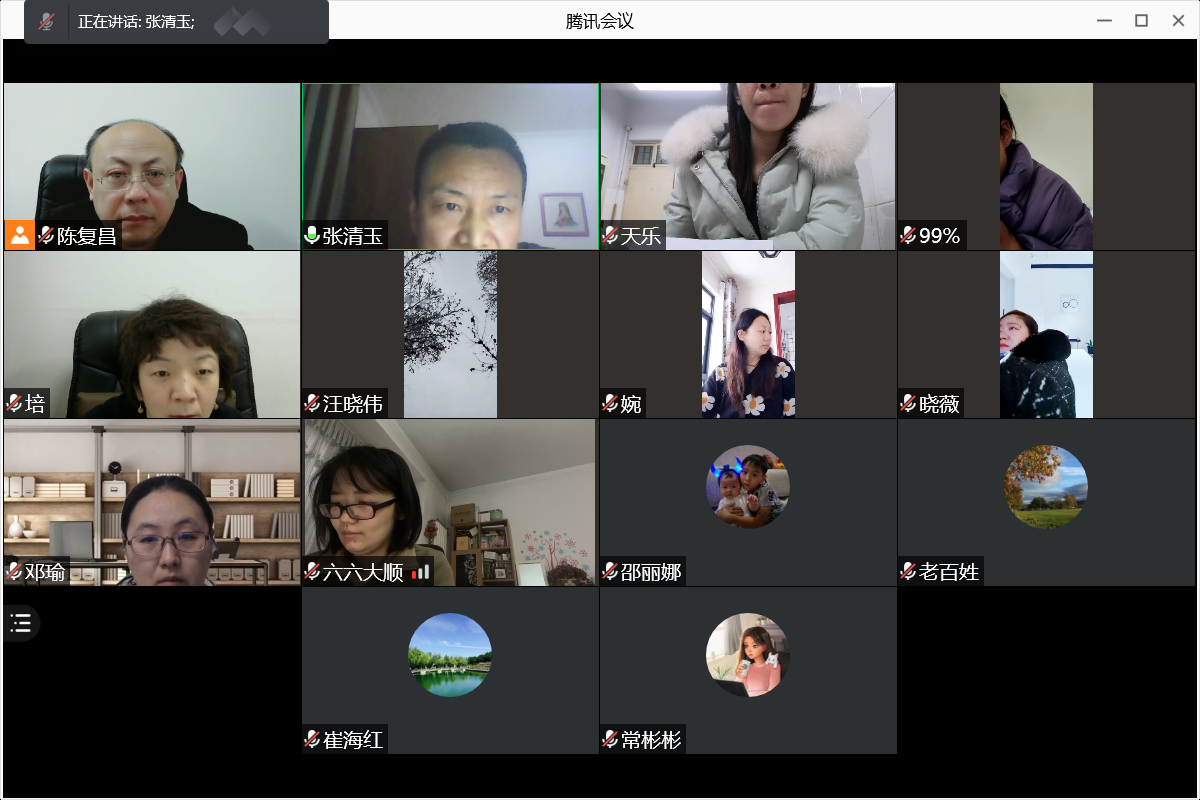Click muted mic icon beside 崔海红
1200x800 pixels.
pos(312,740)
